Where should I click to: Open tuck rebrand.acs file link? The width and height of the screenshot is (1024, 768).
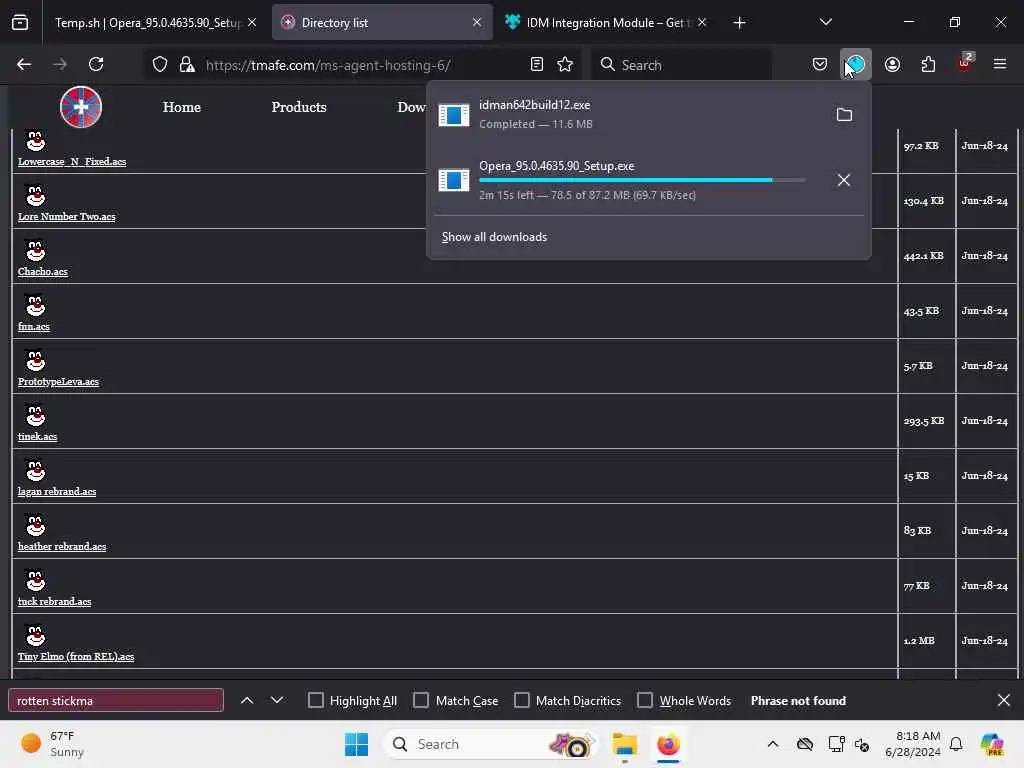[54, 601]
